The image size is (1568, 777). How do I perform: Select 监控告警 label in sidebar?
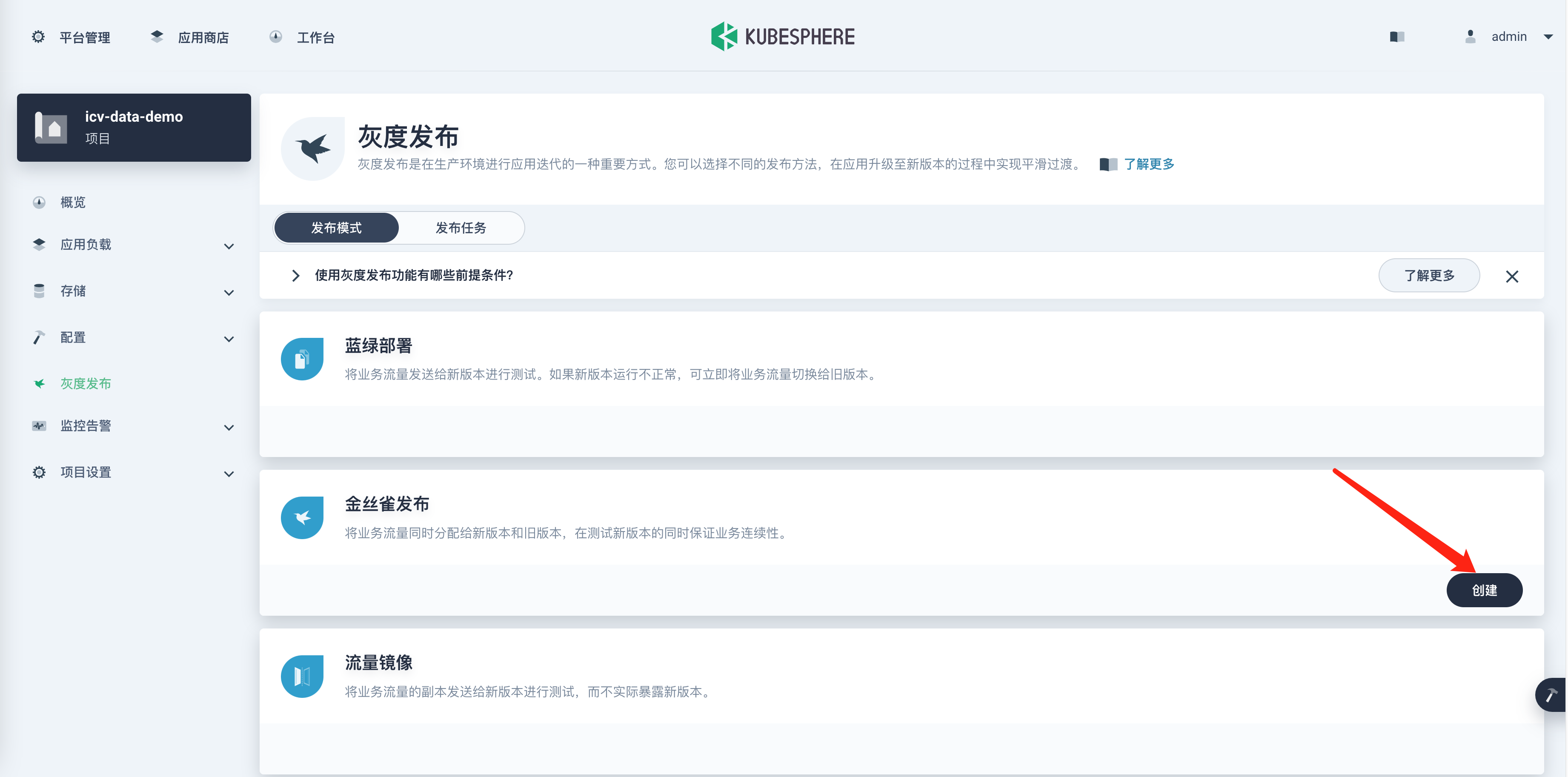coord(86,426)
